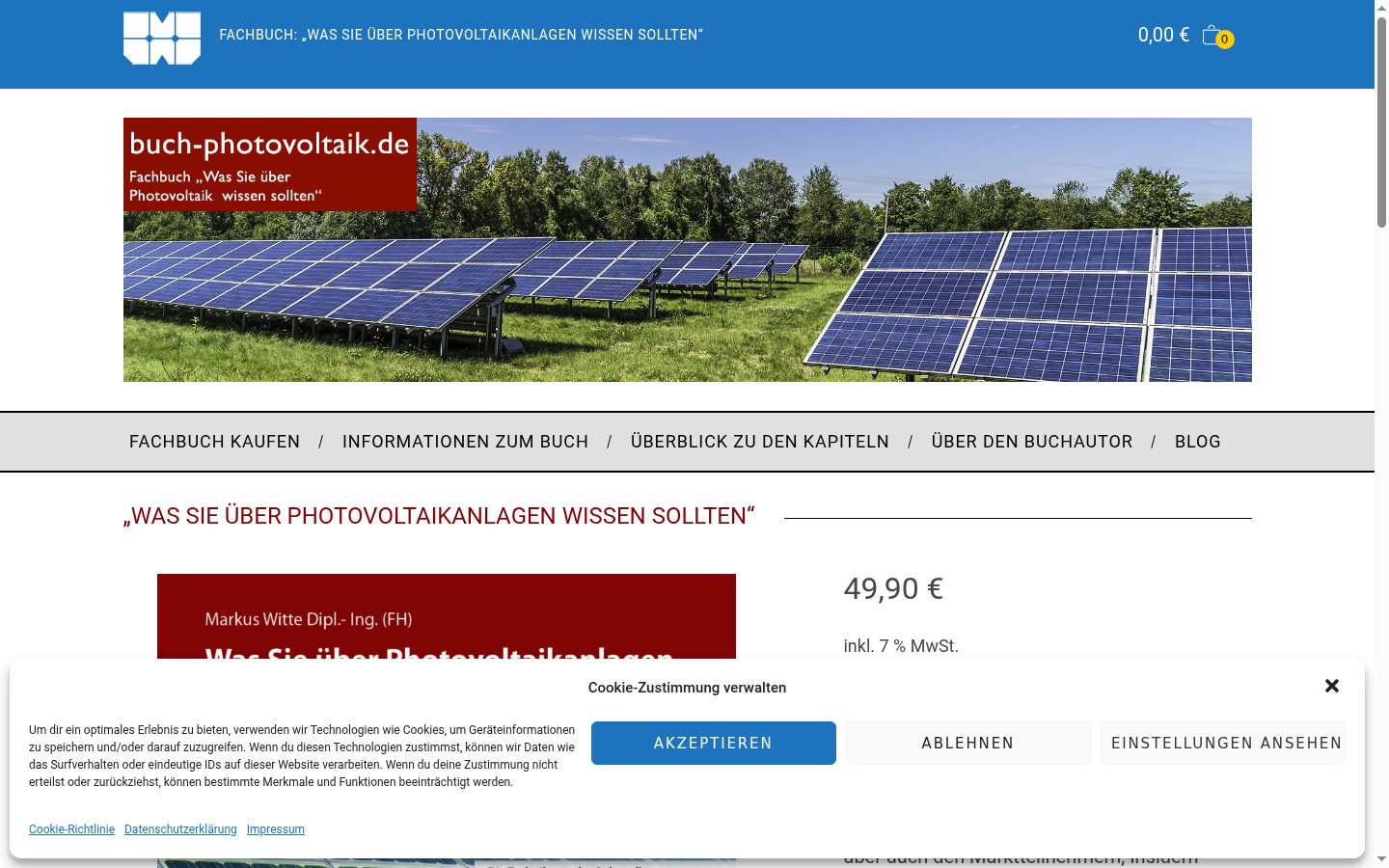Open the Cookie-Richtlinie link
The width and height of the screenshot is (1389, 868).
[71, 829]
